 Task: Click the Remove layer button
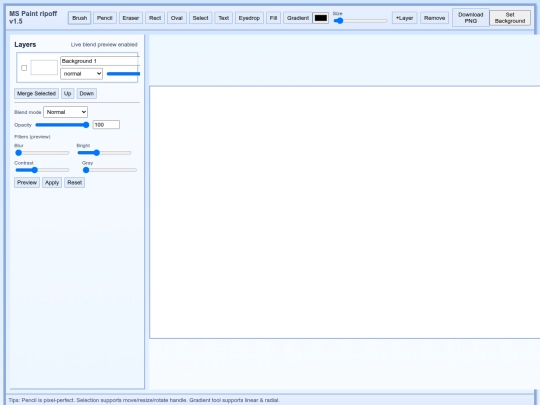[x=435, y=18]
